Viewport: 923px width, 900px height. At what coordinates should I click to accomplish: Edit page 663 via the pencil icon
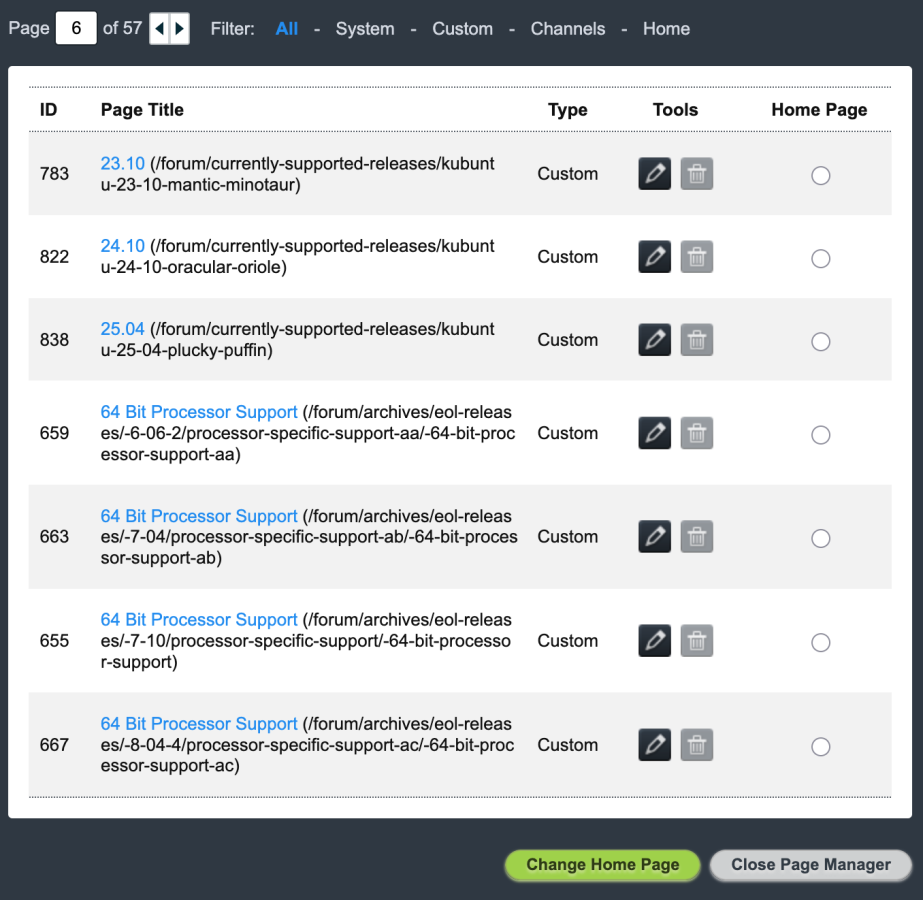655,537
